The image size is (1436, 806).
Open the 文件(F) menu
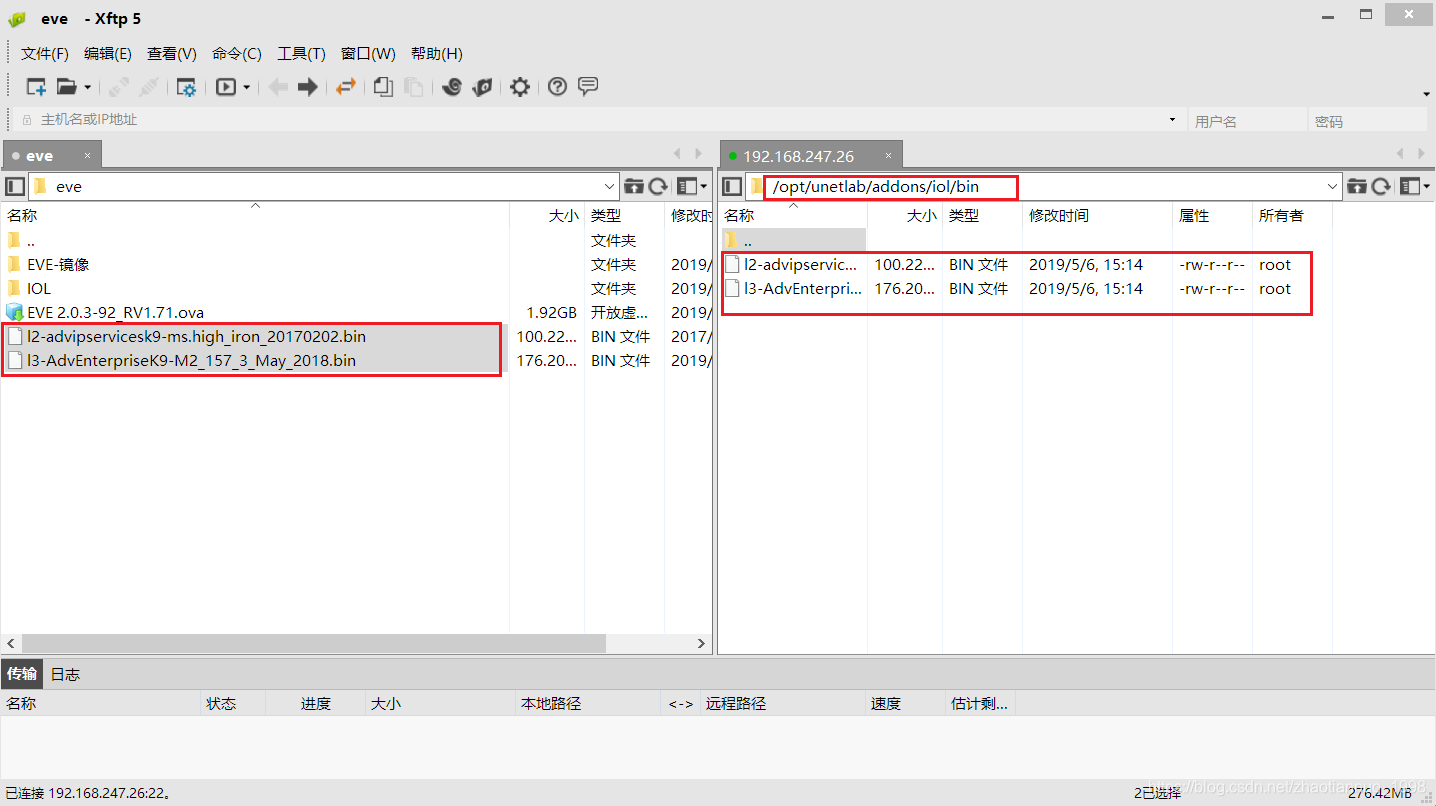(x=45, y=54)
